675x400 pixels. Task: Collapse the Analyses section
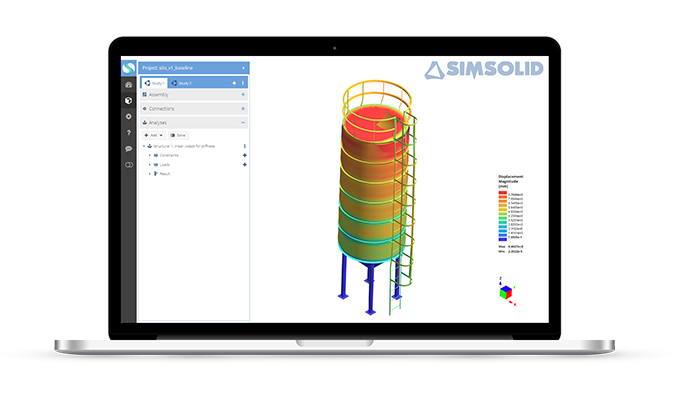(243, 122)
